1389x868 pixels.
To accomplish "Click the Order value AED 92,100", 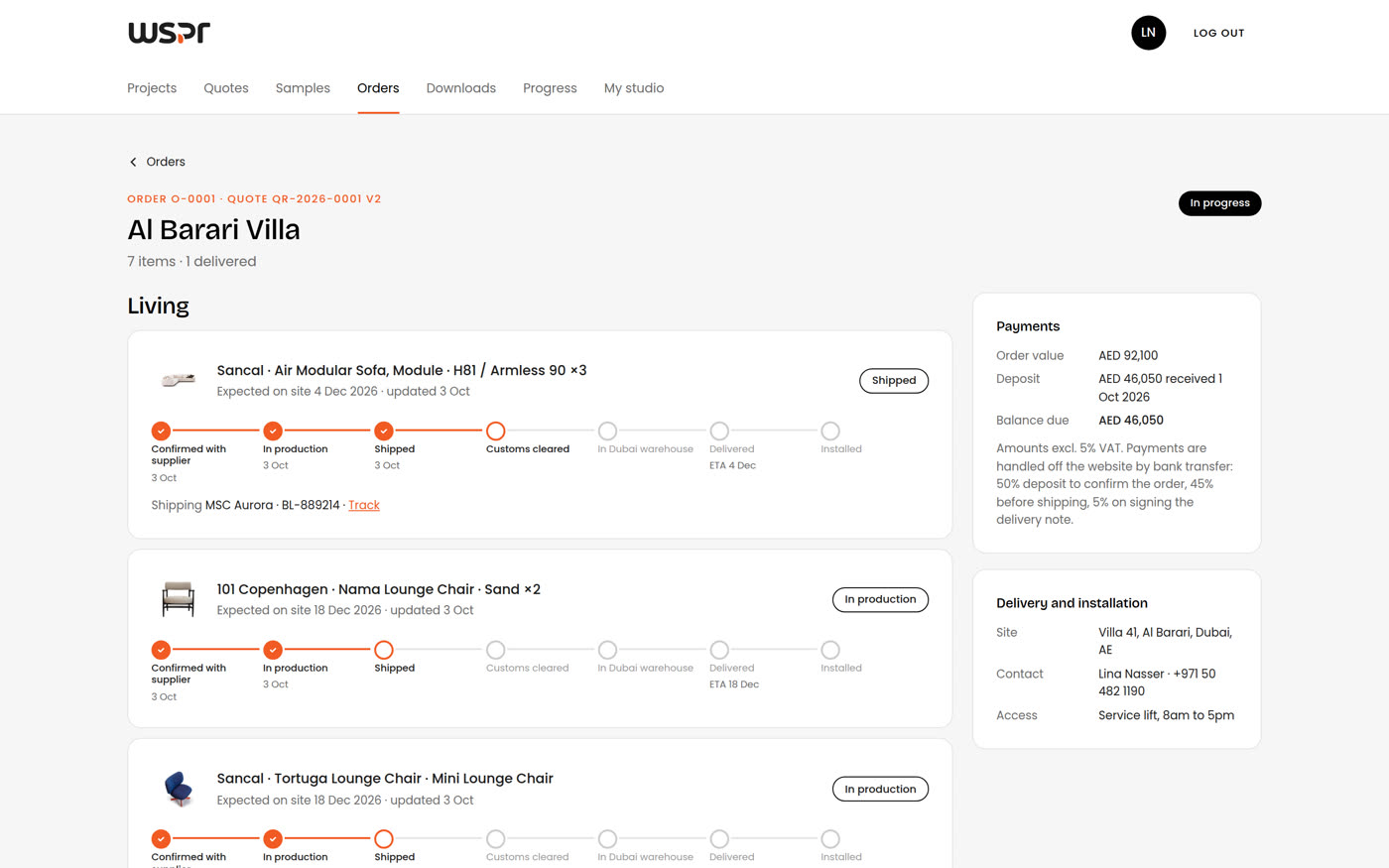I will coord(1128,355).
